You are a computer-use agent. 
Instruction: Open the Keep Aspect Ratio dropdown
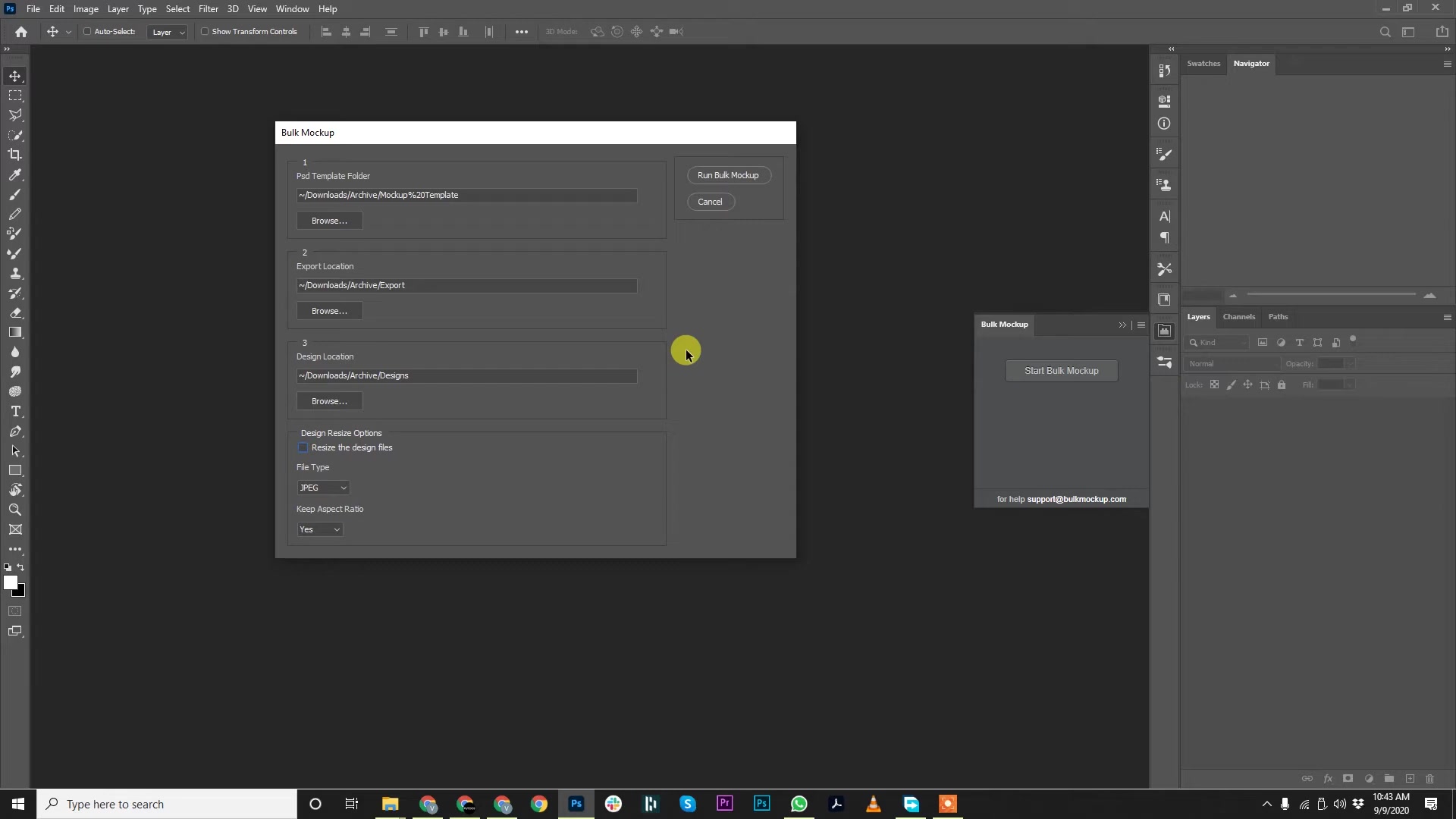[x=319, y=529]
